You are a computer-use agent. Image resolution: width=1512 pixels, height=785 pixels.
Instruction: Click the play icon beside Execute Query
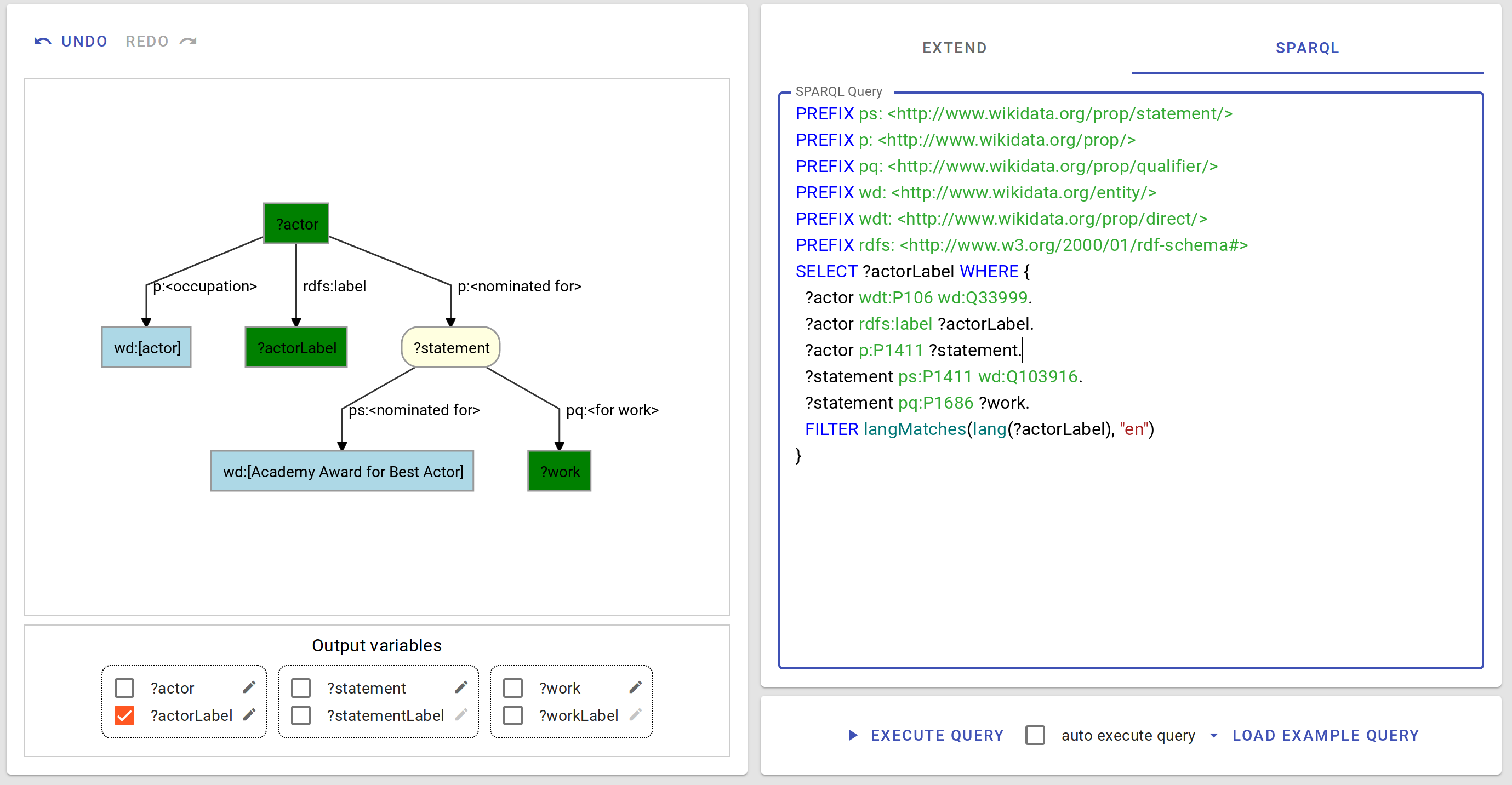point(853,735)
